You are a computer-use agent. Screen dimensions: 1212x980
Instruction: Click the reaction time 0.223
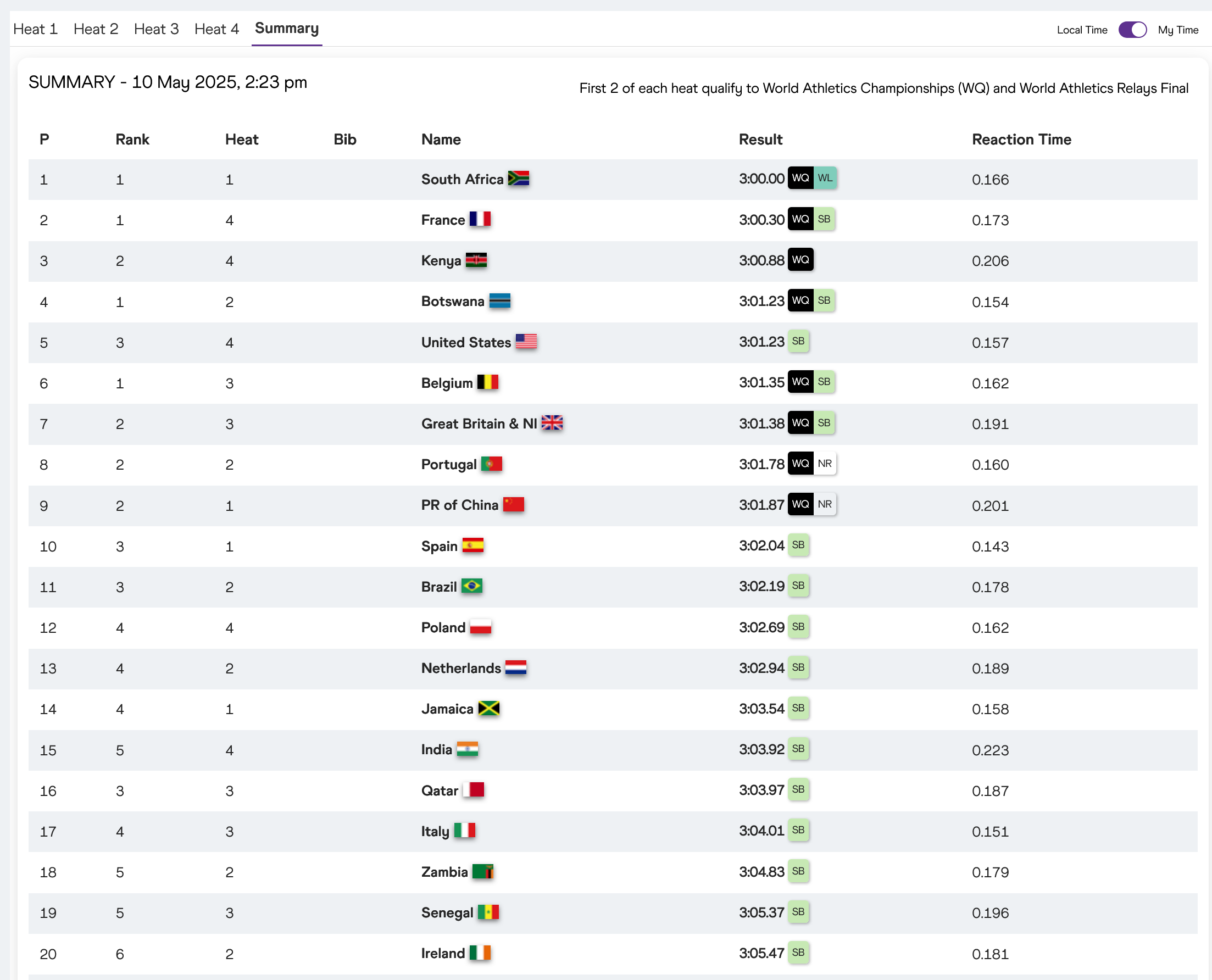pos(990,750)
